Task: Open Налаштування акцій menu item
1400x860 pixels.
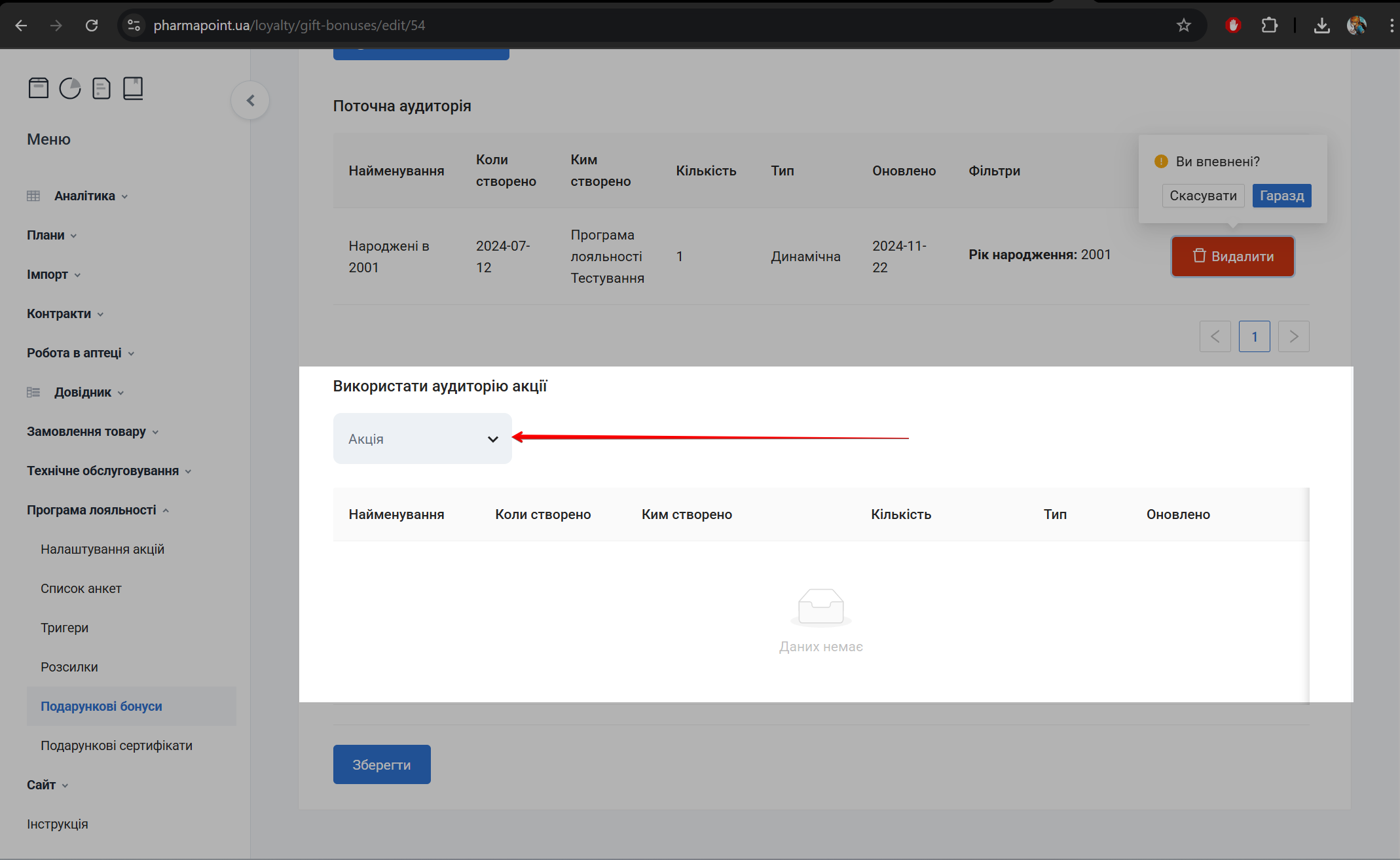Action: click(x=102, y=549)
